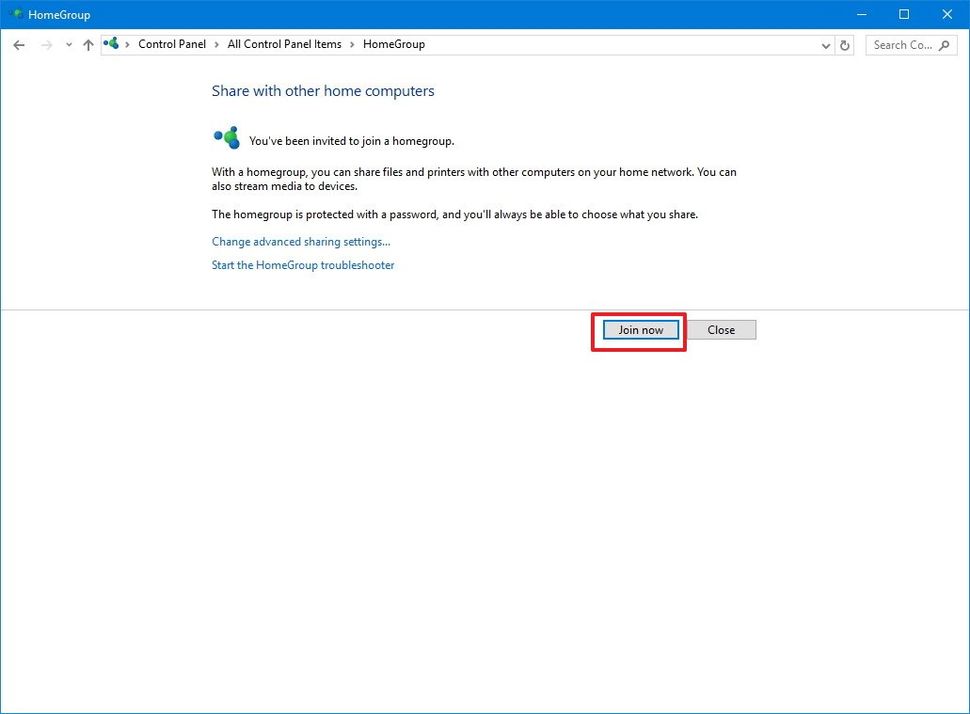Click the Refresh icon in address bar
Viewport: 970px width, 714px height.
click(x=843, y=44)
